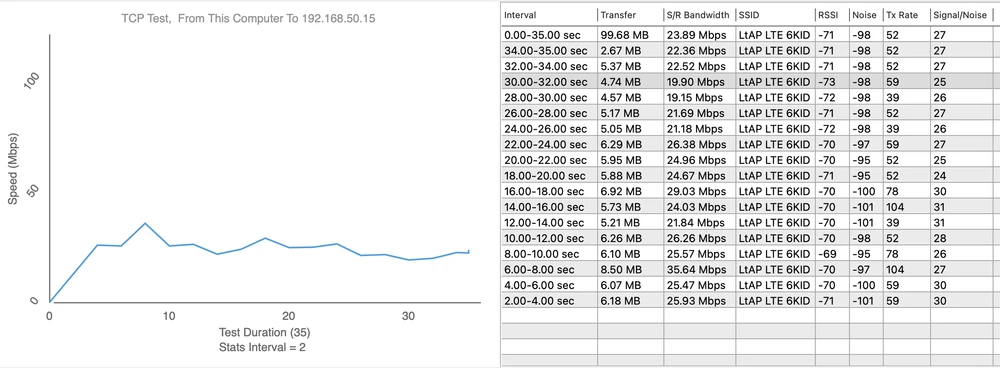Select the 26.00-28.00 sec interval cell
Image resolution: width=1000 pixels, height=368 pixels.
click(549, 113)
